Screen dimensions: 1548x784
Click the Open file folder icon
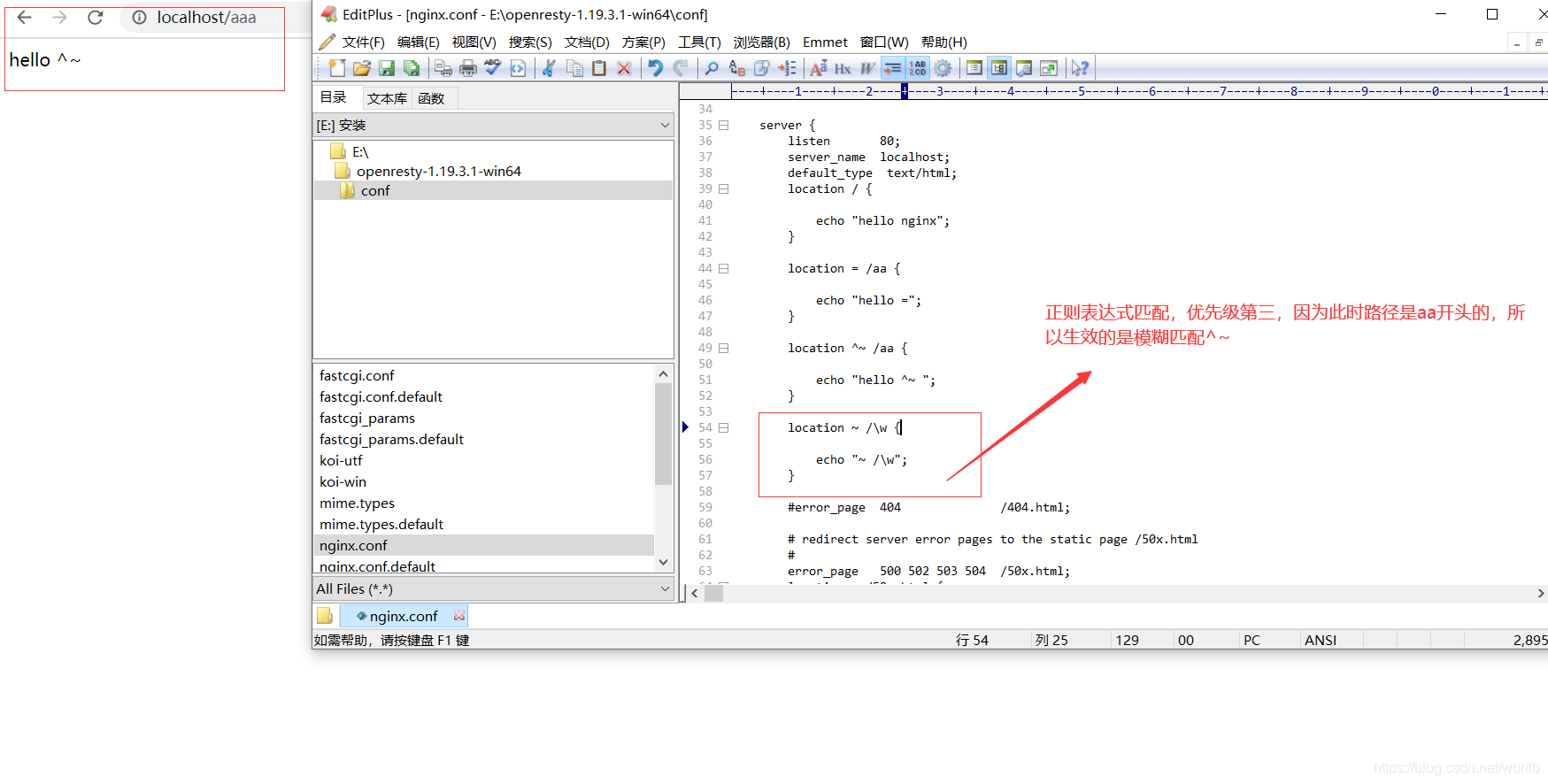point(361,68)
